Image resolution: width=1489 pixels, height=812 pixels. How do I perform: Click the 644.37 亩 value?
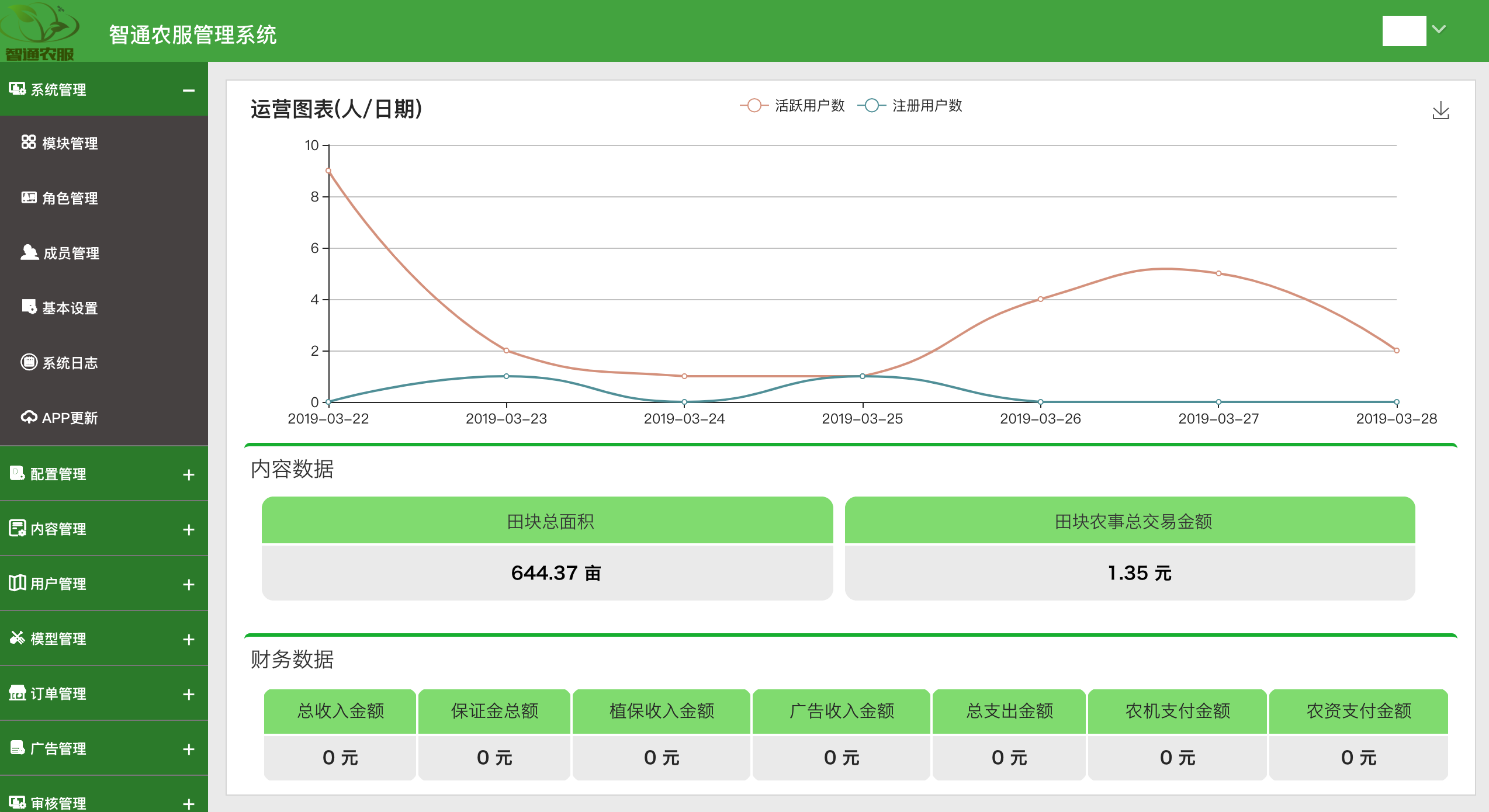click(556, 572)
